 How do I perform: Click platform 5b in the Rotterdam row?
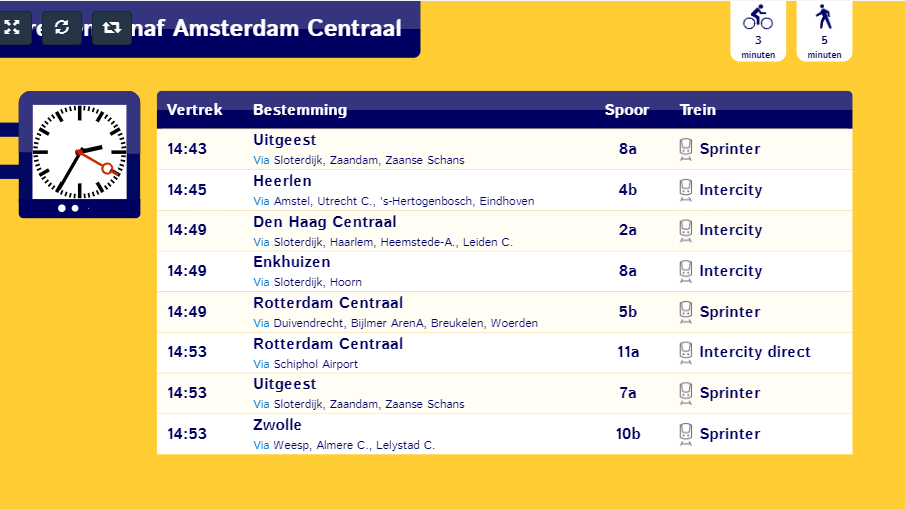tap(628, 312)
